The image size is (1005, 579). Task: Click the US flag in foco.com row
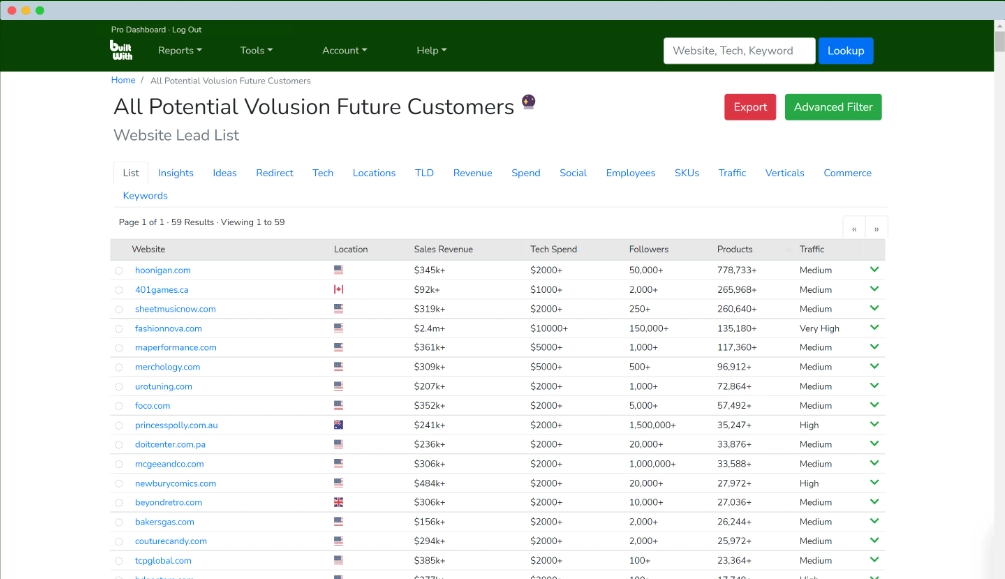(338, 405)
